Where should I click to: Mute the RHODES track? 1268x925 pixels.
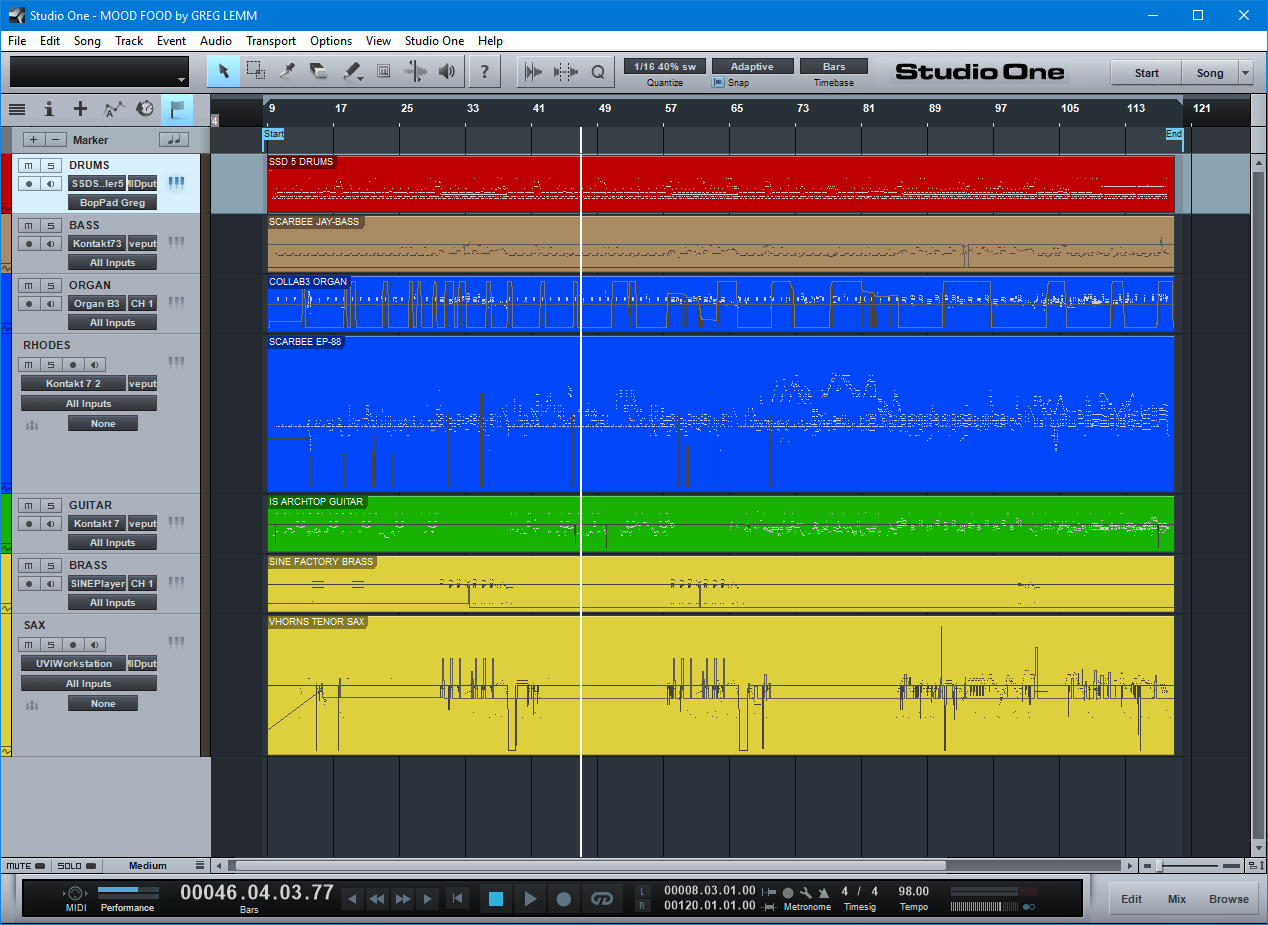point(29,365)
